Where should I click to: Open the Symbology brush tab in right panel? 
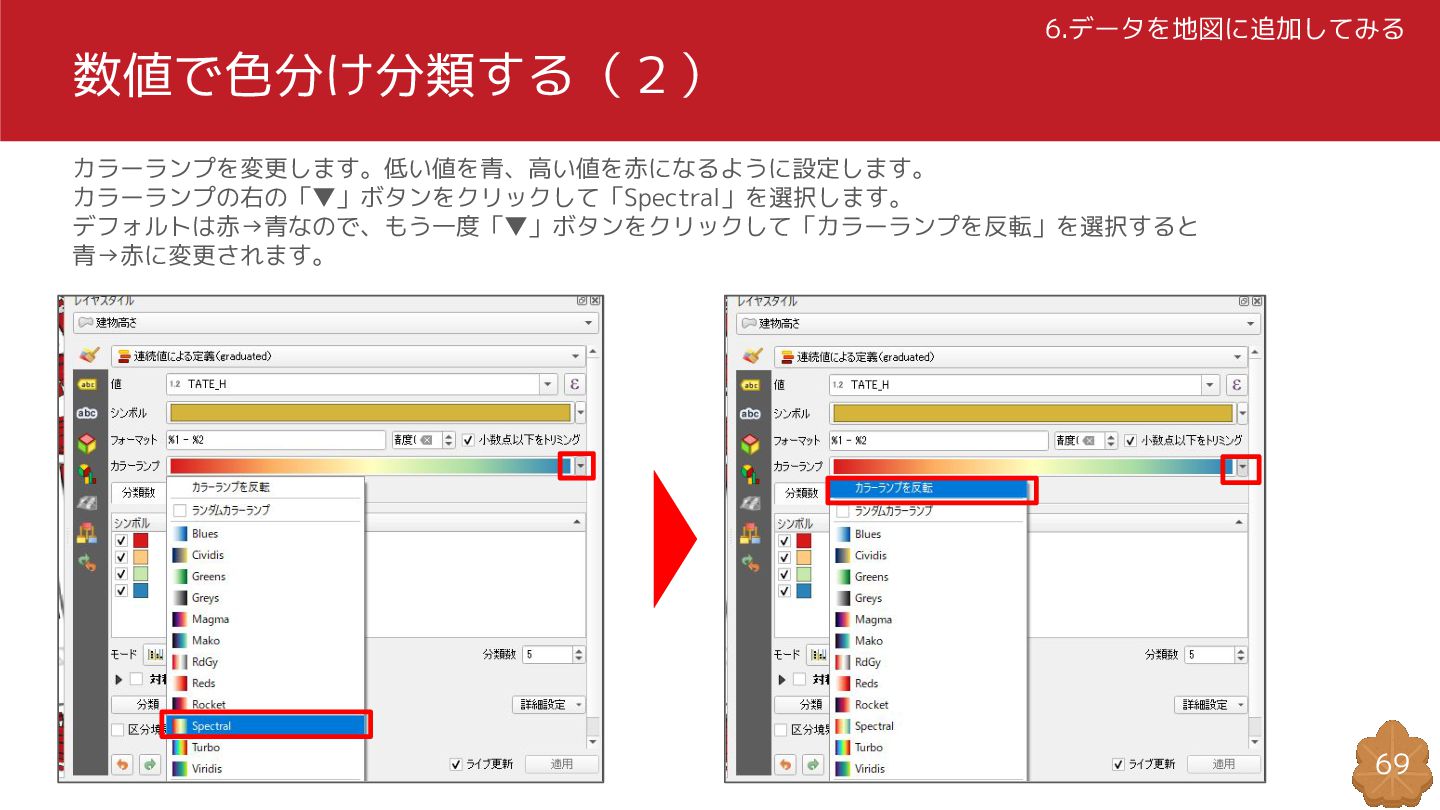[752, 356]
